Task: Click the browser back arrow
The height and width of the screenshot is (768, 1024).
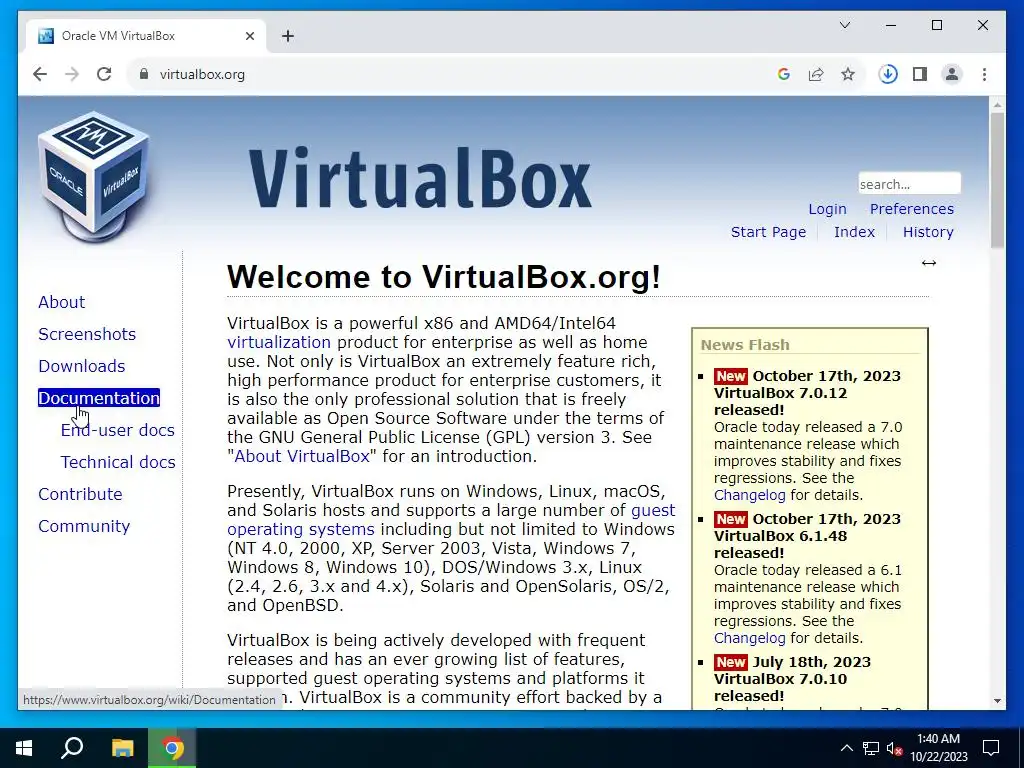Action: [40, 74]
